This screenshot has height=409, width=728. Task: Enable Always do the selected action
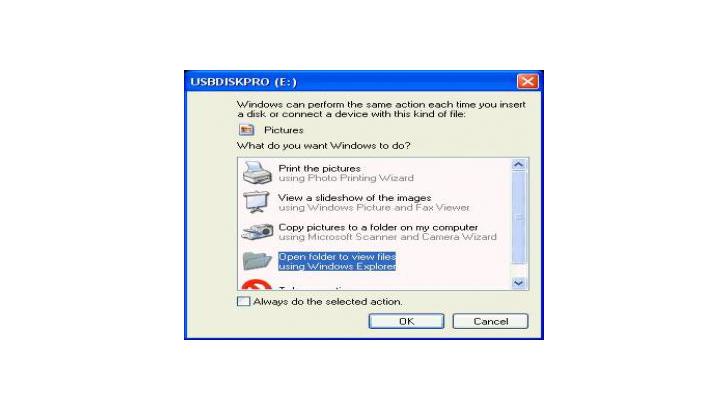click(x=244, y=301)
